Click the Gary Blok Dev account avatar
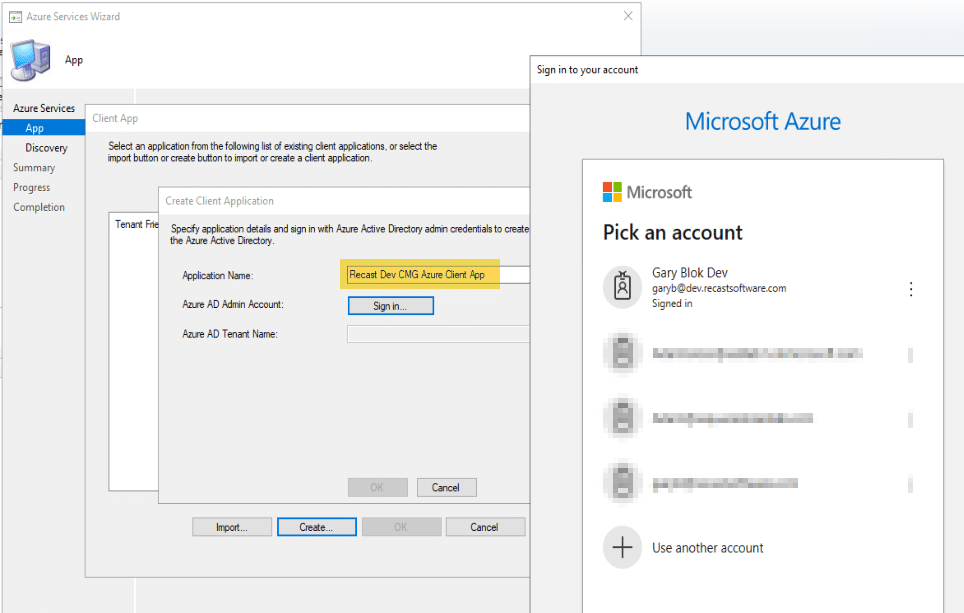This screenshot has height=613, width=964. click(622, 287)
